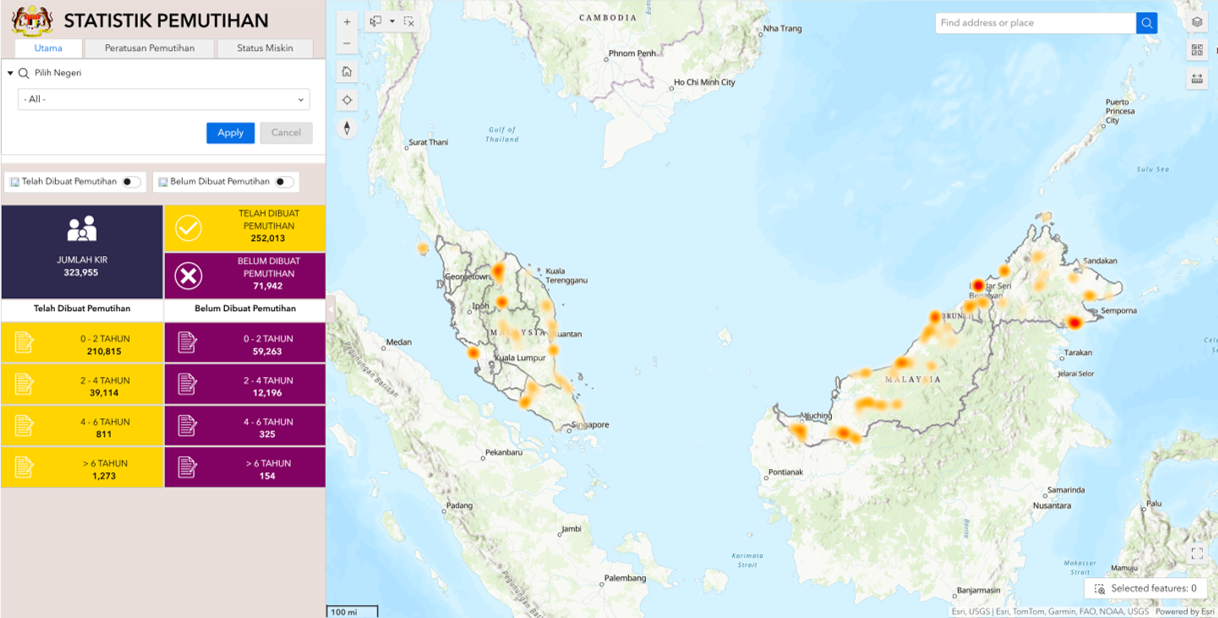Click the document icon beside 59,263
The image size is (1218, 618).
187,342
